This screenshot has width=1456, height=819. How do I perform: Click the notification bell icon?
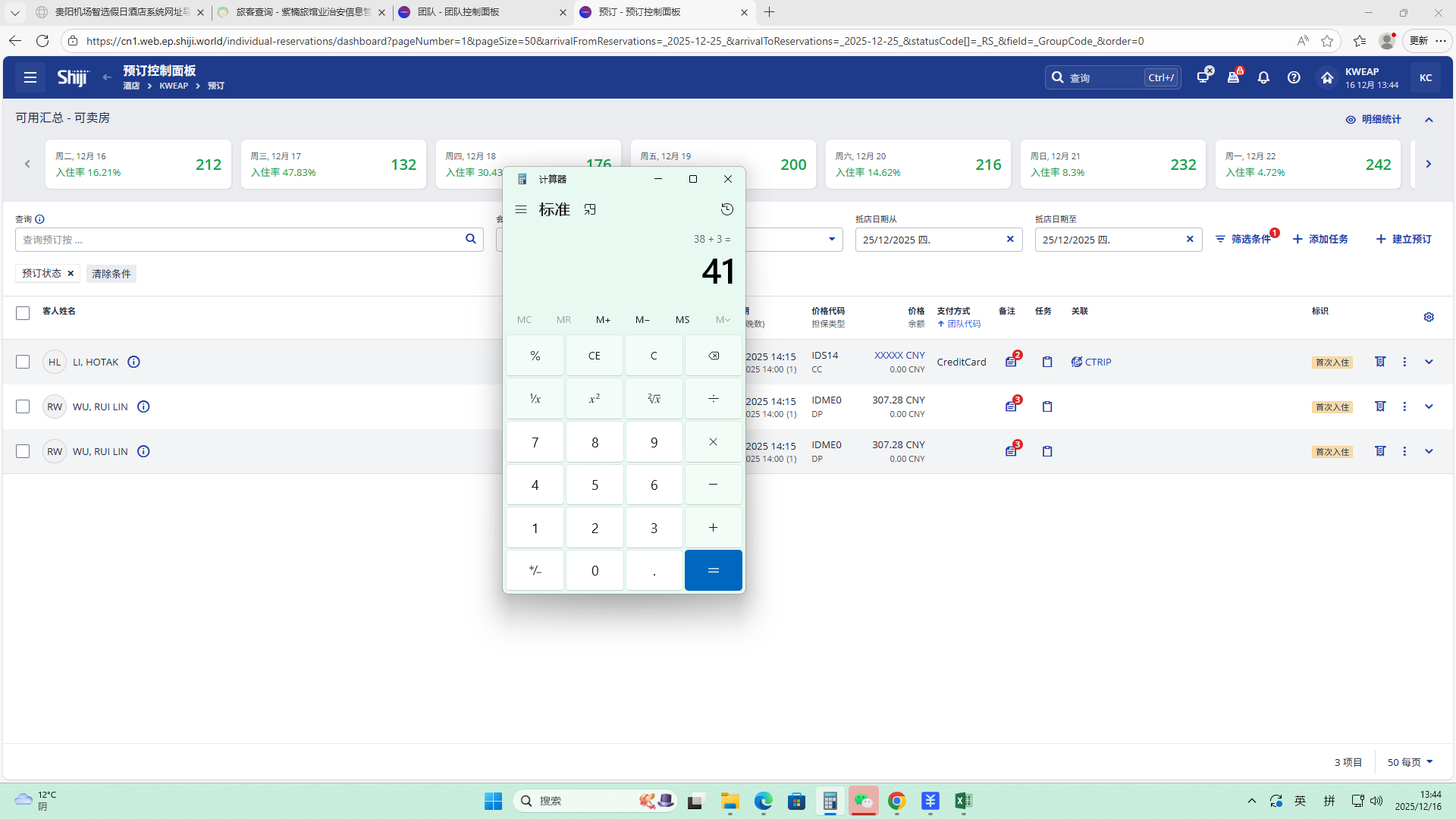(x=1263, y=77)
